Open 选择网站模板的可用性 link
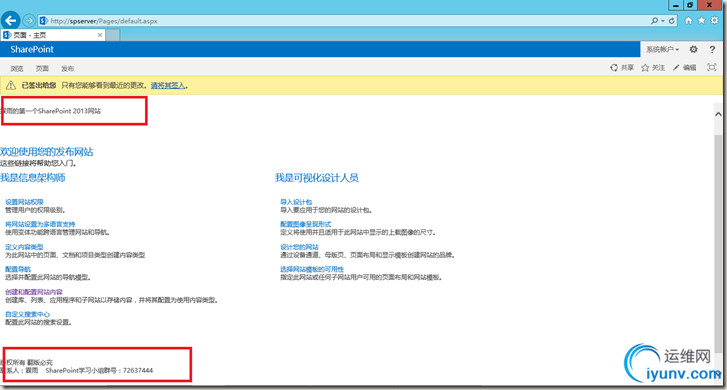The width and height of the screenshot is (727, 390). 312,269
